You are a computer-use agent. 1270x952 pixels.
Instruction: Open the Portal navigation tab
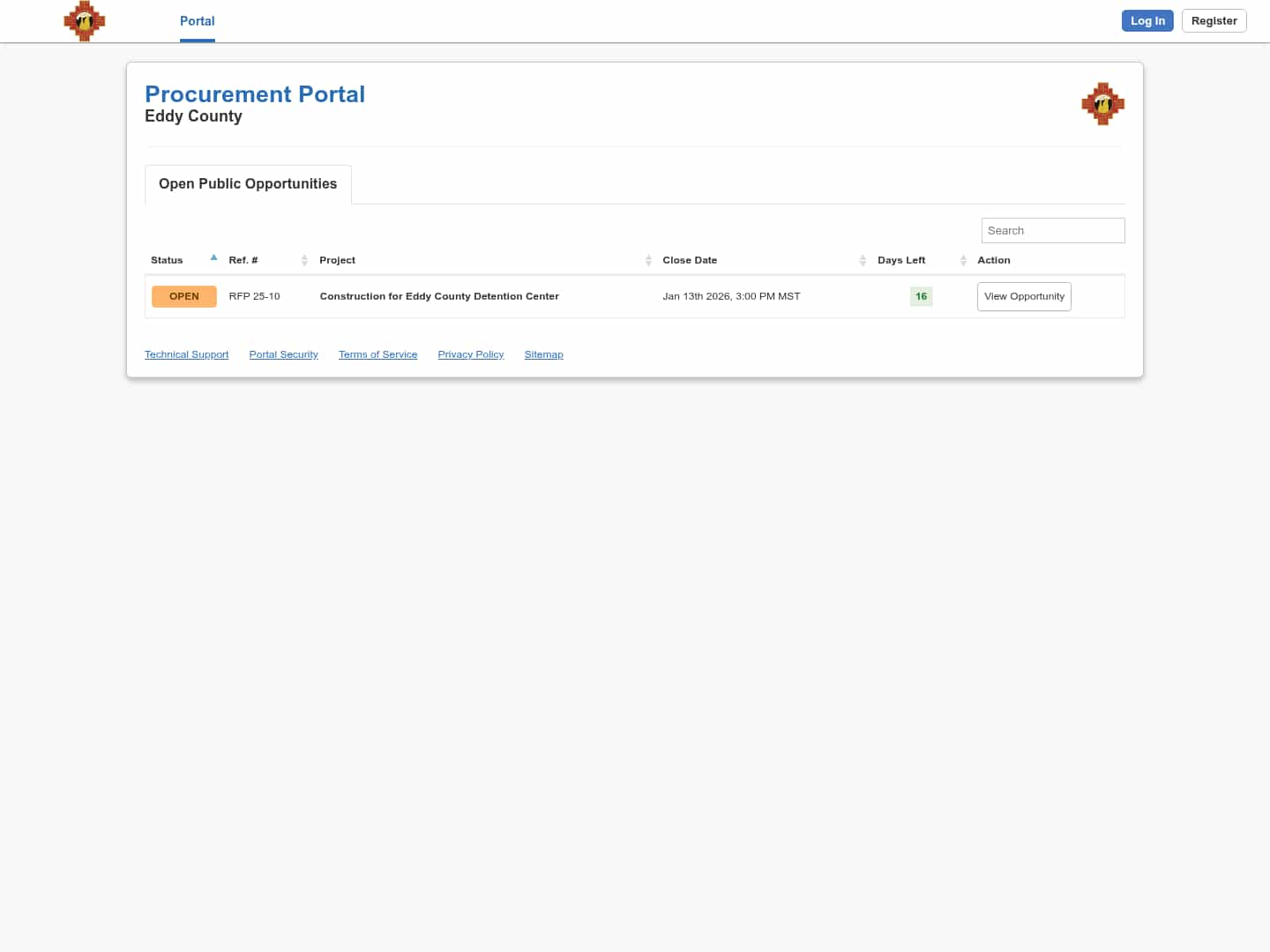pyautogui.click(x=197, y=21)
